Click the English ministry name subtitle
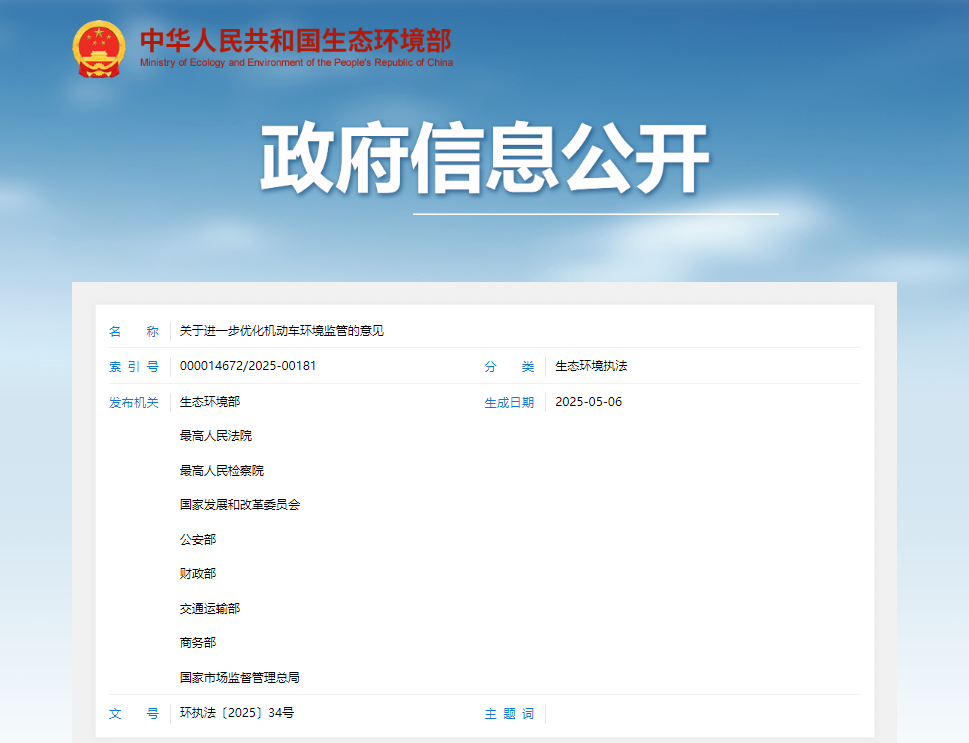 click(296, 62)
